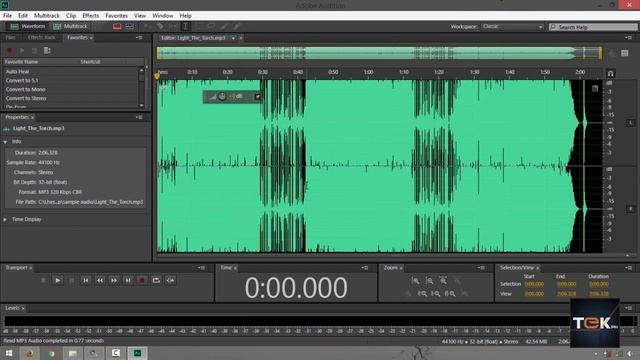Switch to Multitrack editor view
Screen dimensions: 640x360
[x=70, y=27]
